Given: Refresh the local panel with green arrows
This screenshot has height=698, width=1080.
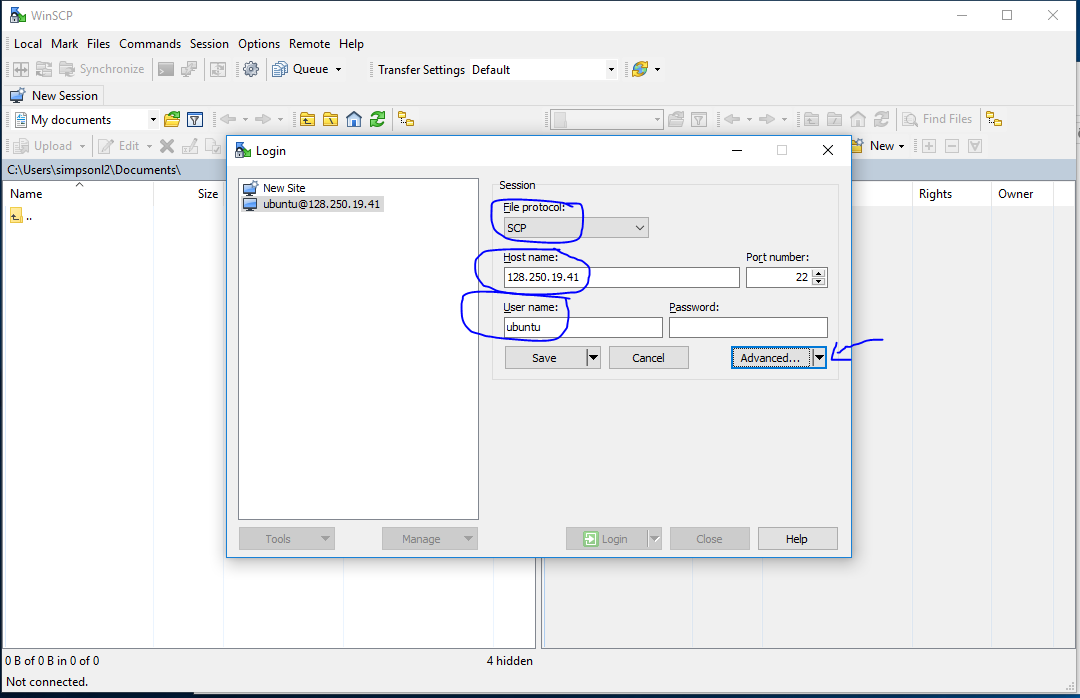Looking at the screenshot, I should pos(377,119).
